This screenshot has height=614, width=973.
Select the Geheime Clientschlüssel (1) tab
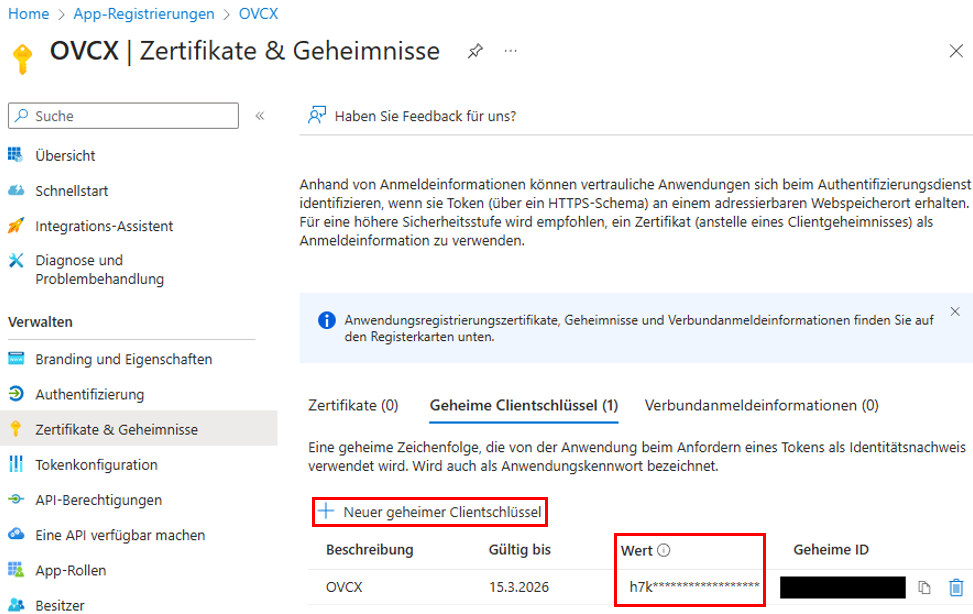(523, 405)
